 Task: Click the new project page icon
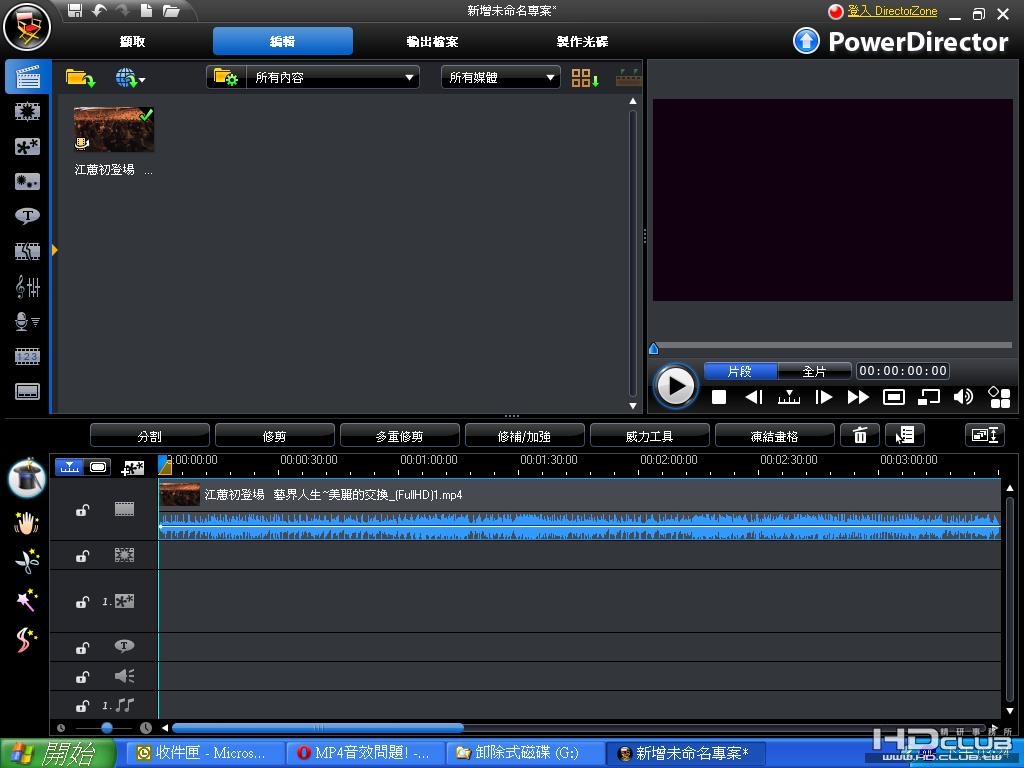(x=146, y=10)
